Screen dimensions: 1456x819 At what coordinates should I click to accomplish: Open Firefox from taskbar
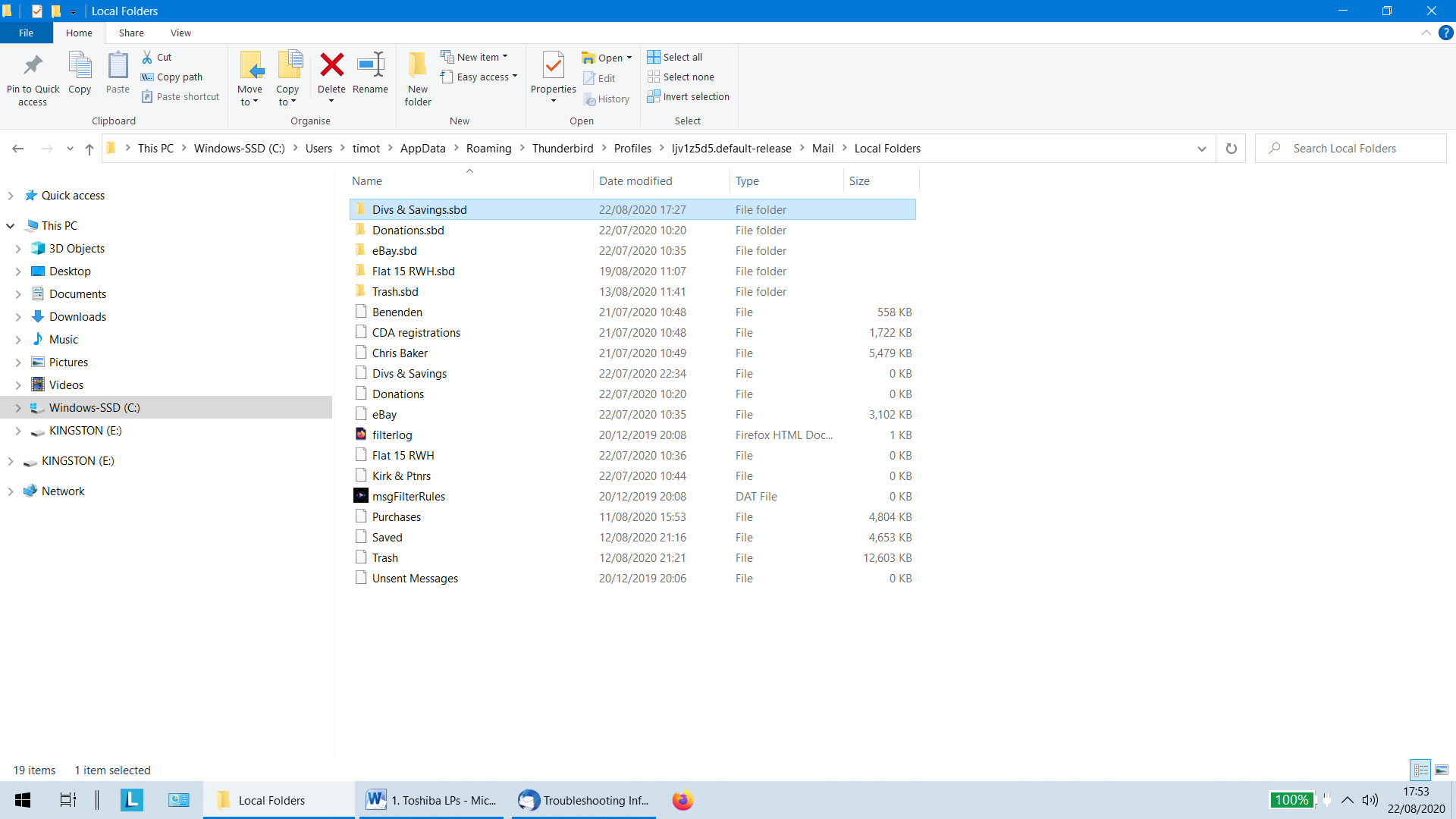682,800
